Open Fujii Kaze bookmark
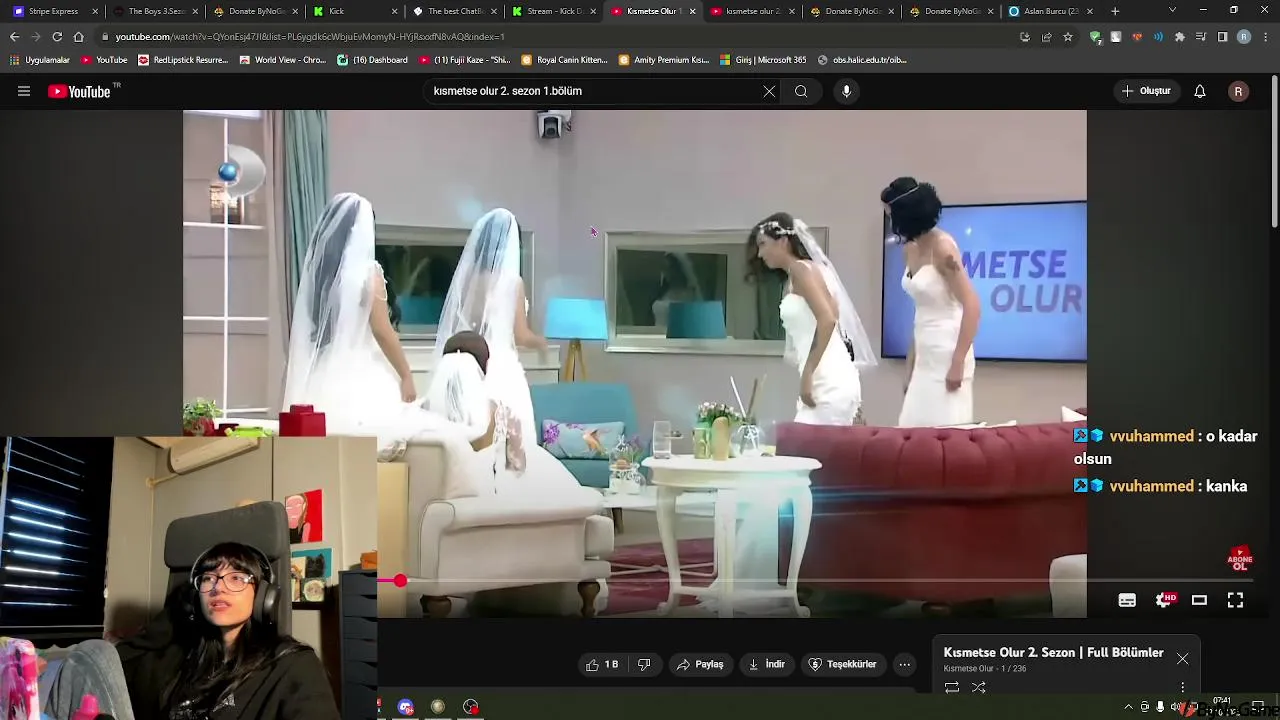This screenshot has height=720, width=1280. click(x=465, y=60)
